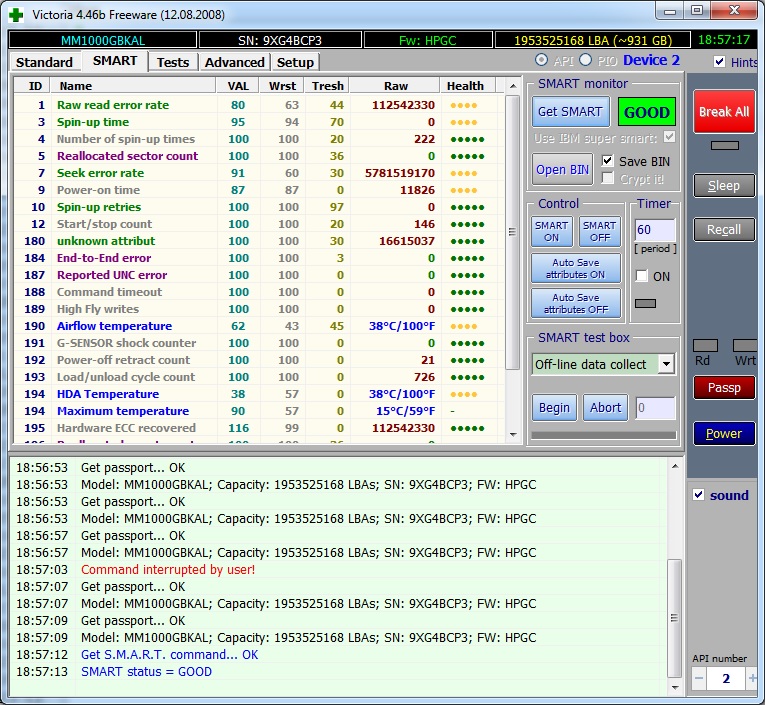Screen dimensions: 765x705
Task: Toggle the Crypt it! checkbox
Action: tap(607, 178)
